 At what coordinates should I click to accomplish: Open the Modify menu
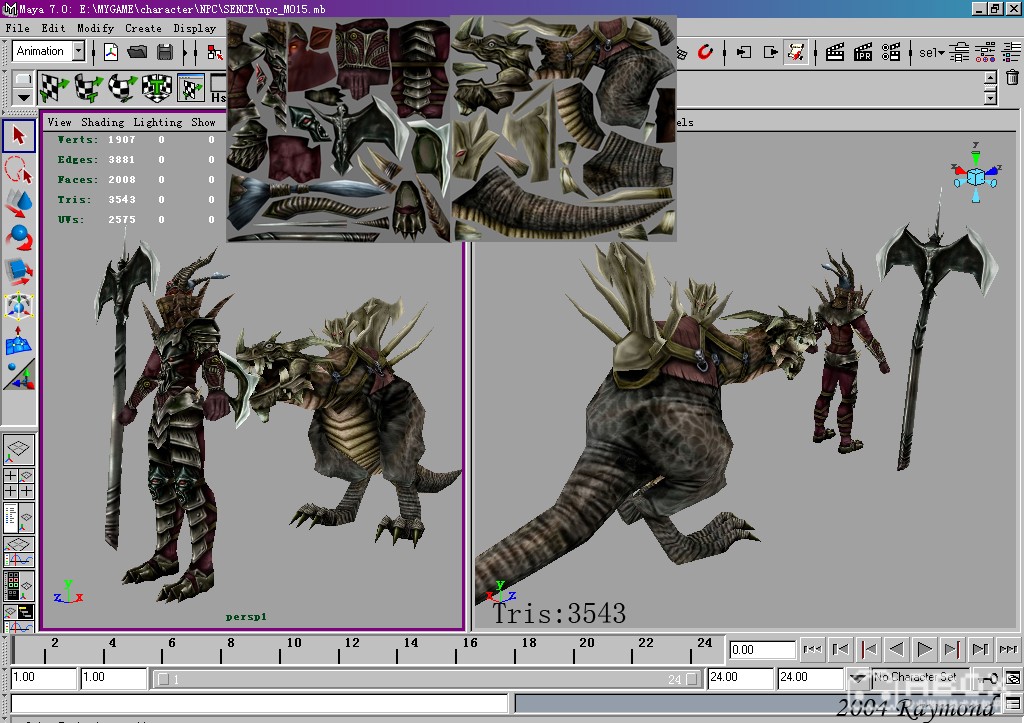95,28
